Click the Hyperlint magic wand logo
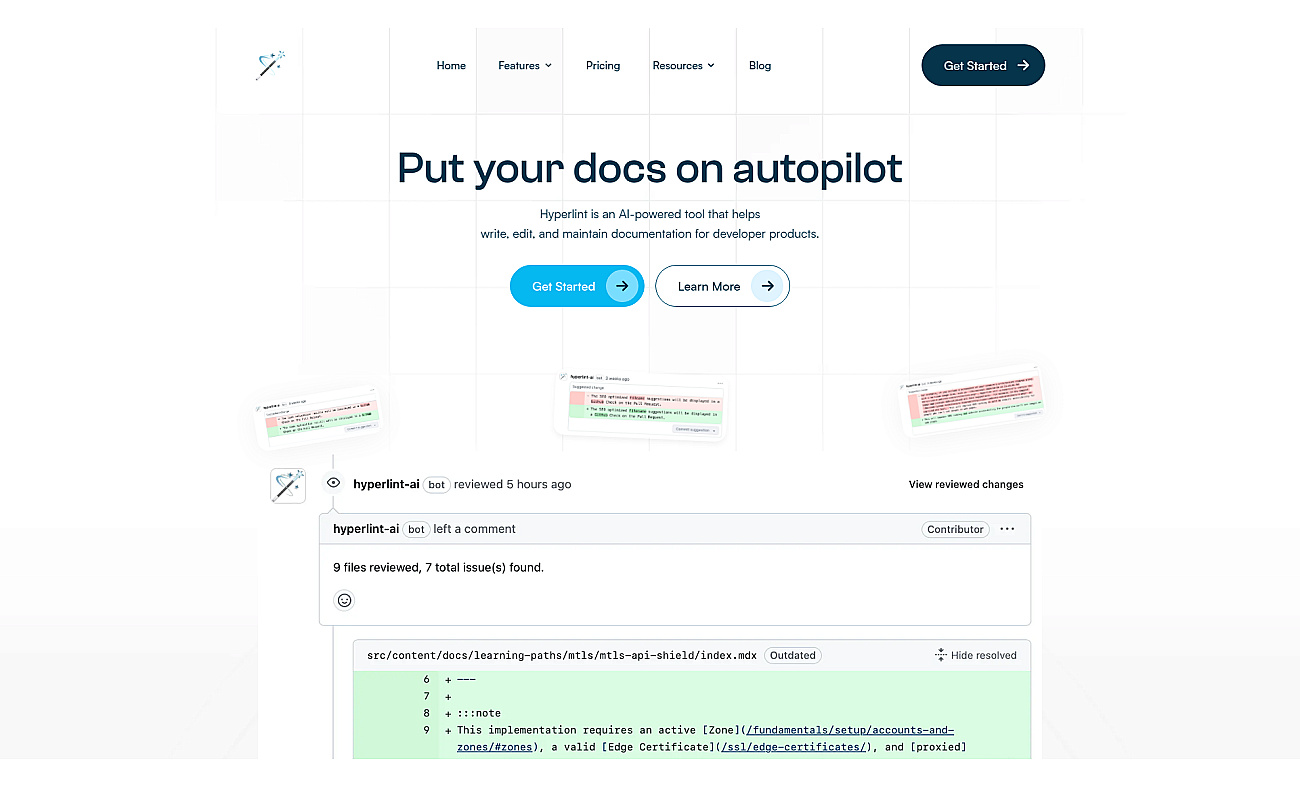The width and height of the screenshot is (1300, 788). (271, 65)
